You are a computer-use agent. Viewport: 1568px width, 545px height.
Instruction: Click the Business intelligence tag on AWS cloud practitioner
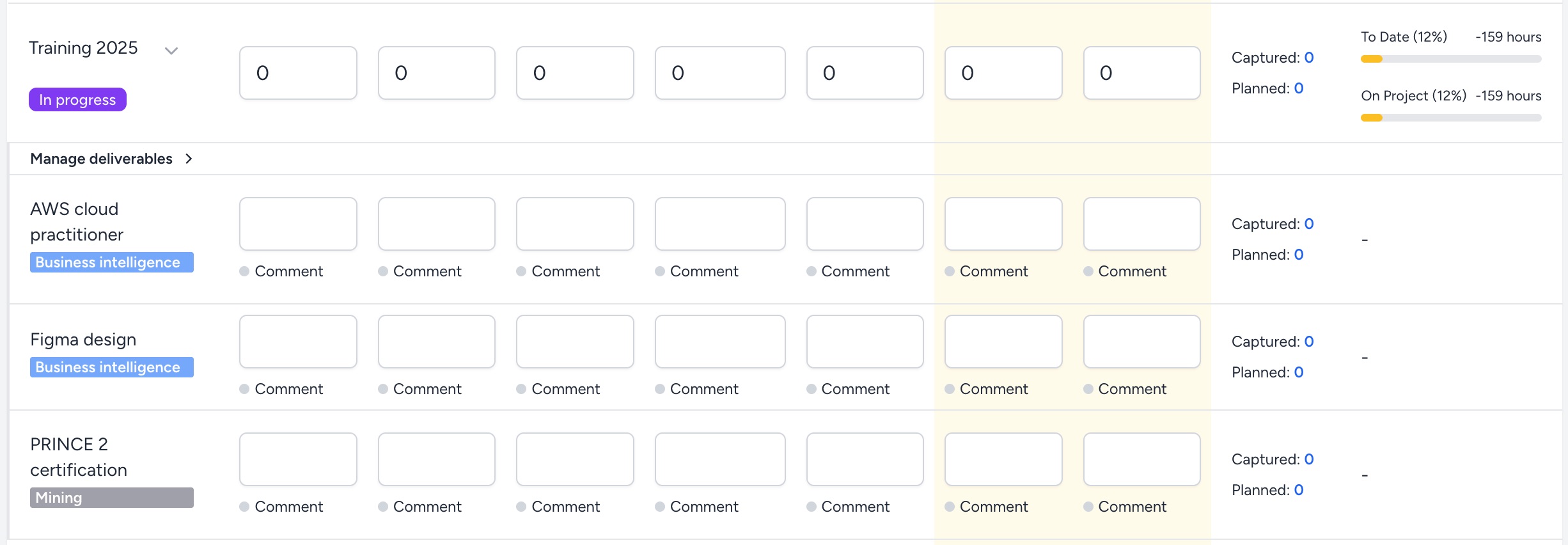click(x=111, y=262)
